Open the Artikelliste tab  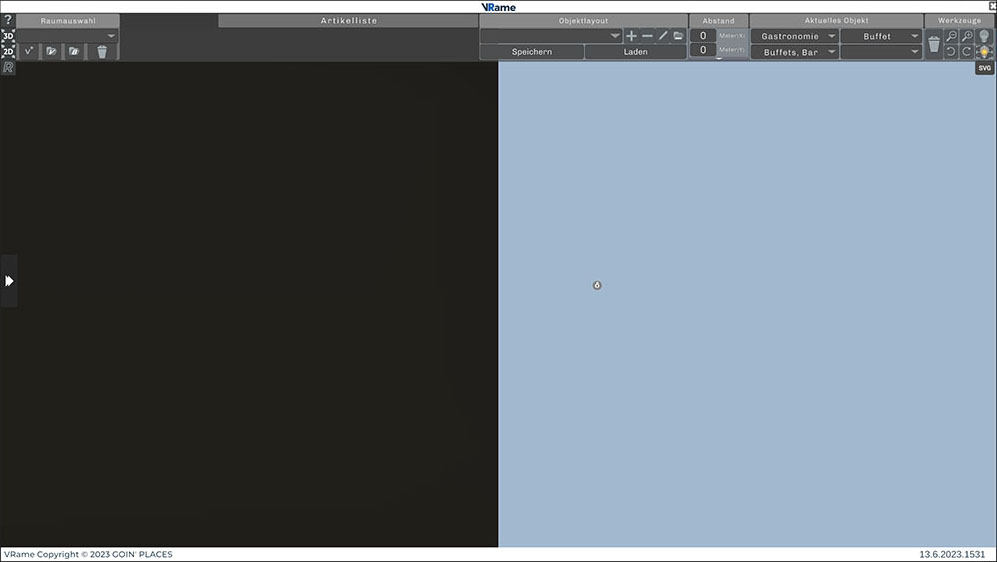[348, 21]
